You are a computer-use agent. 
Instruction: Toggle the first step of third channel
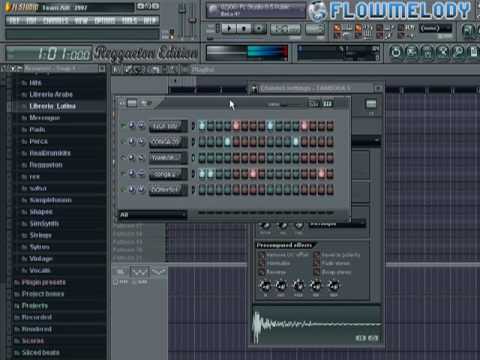click(x=202, y=157)
